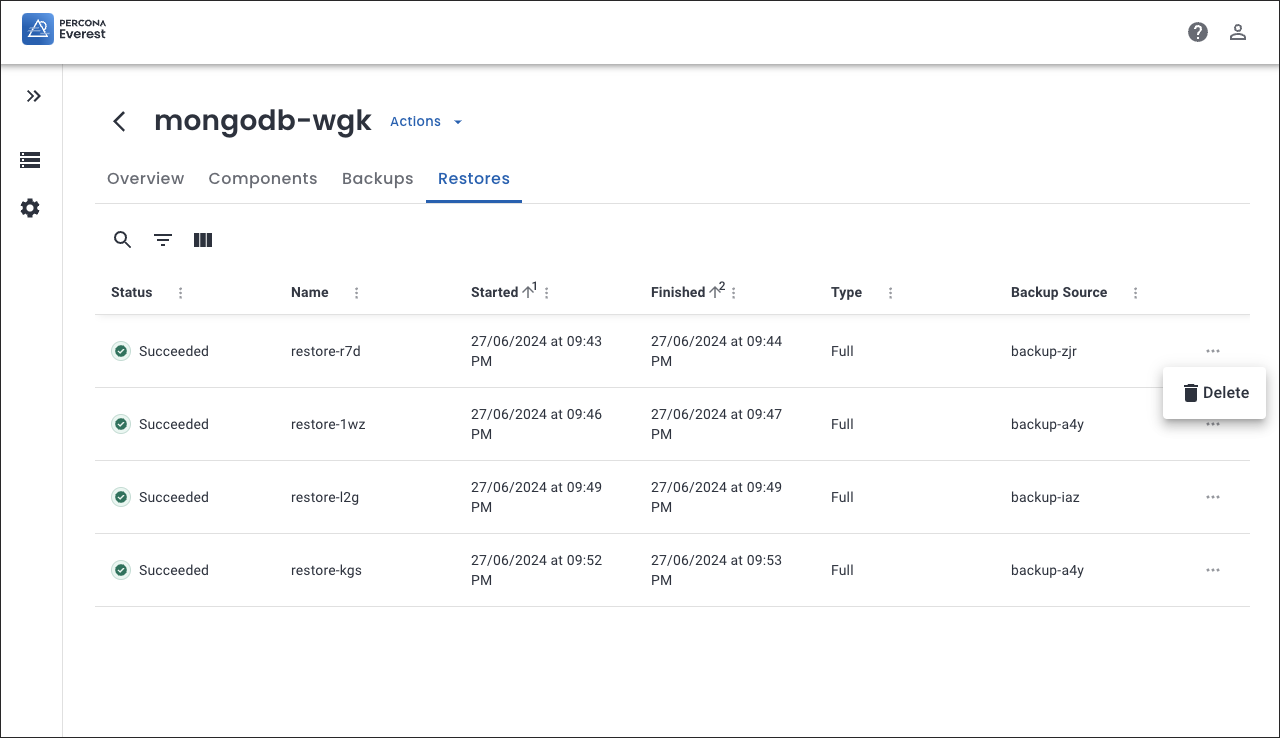Choose Delete from the row menu

tap(1215, 393)
